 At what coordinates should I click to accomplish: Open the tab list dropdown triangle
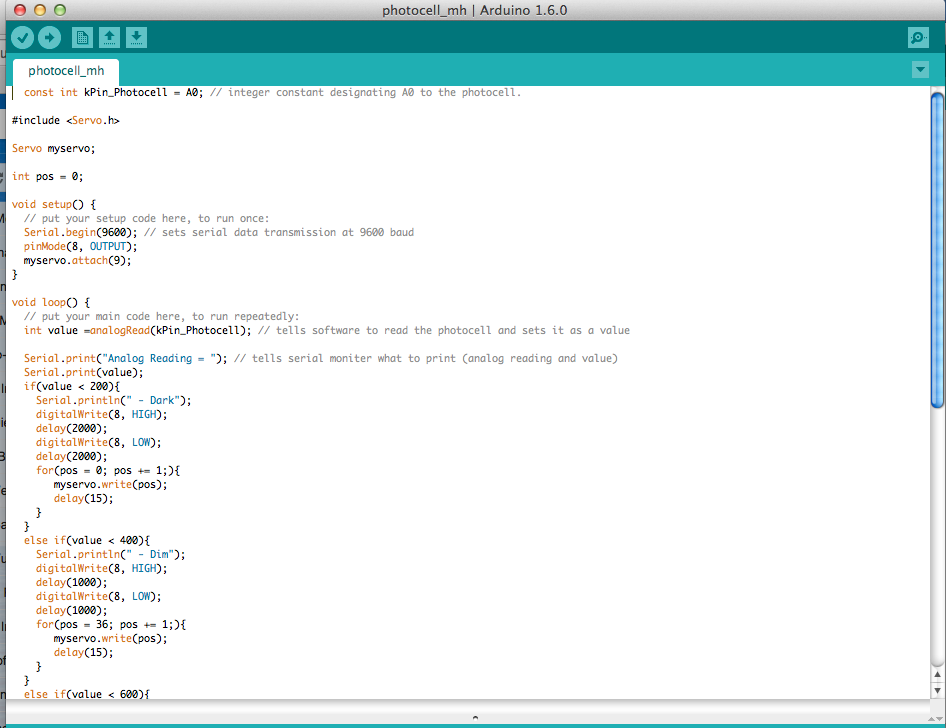(921, 70)
